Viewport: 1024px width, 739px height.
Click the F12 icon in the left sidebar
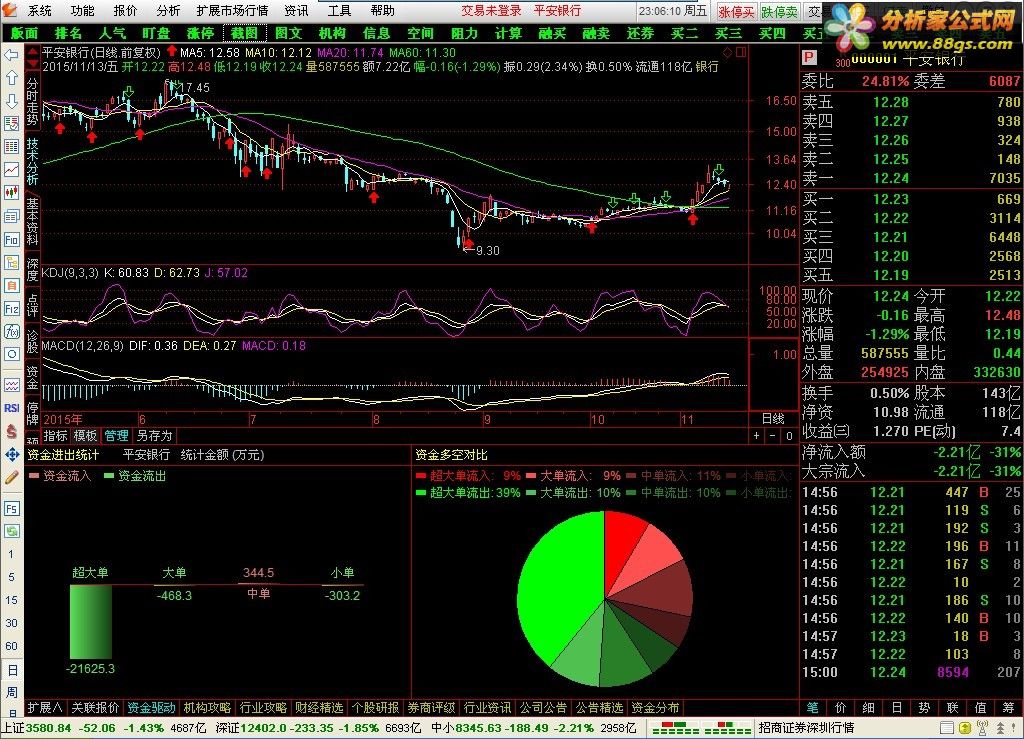[11, 308]
